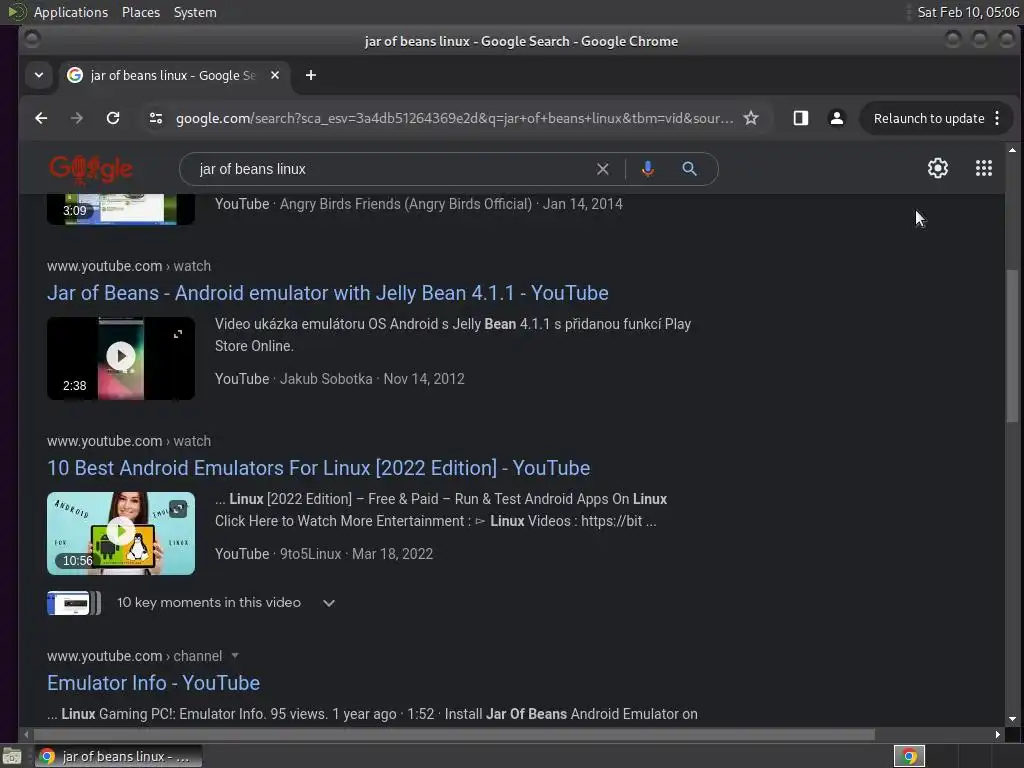Click the taskbar entry 'jar of beans linux'
Viewport: 1024px width, 768px height.
click(118, 756)
